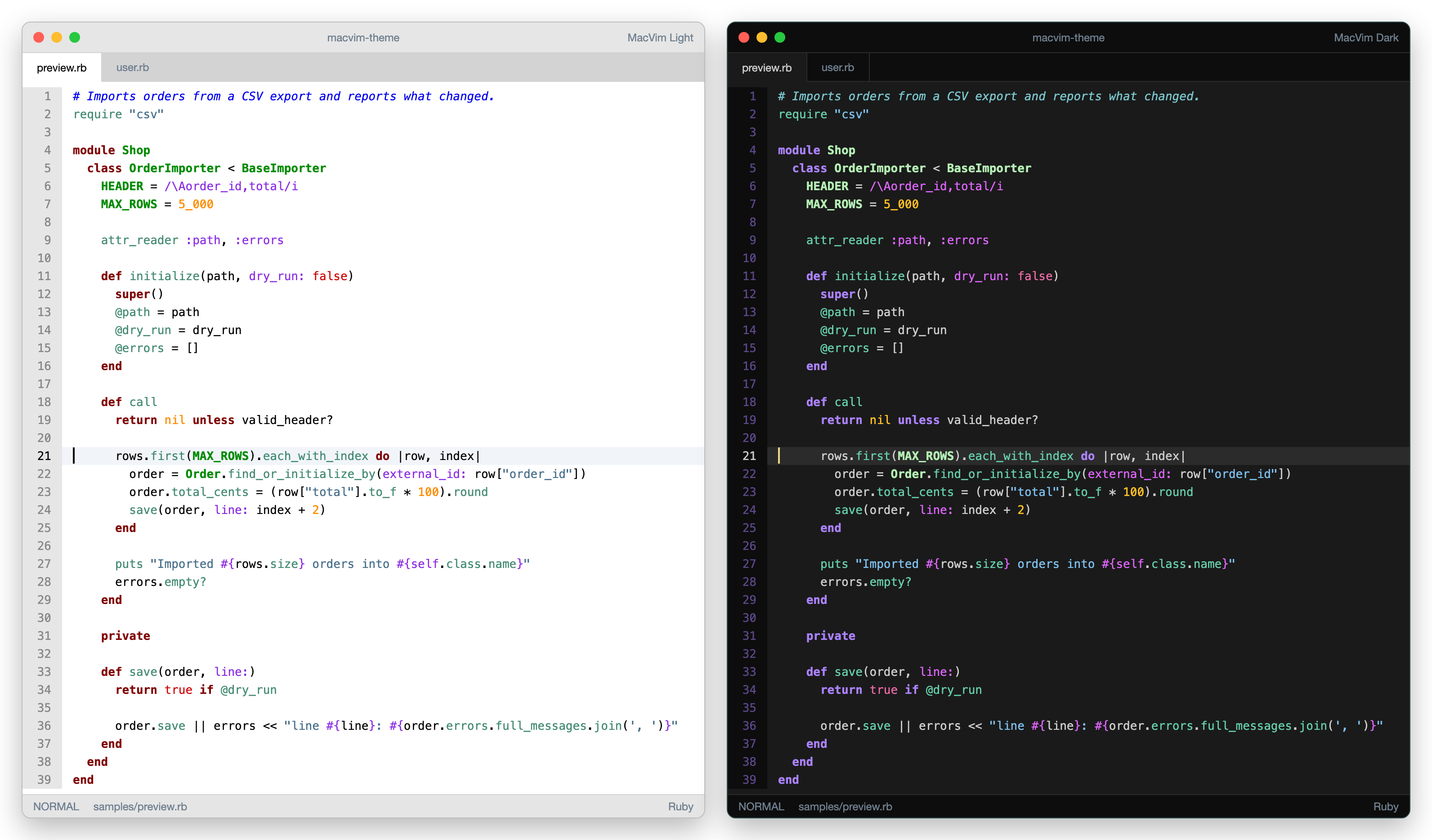Click 'each_with_index' in the Light window
1432x840 pixels.
click(x=315, y=456)
